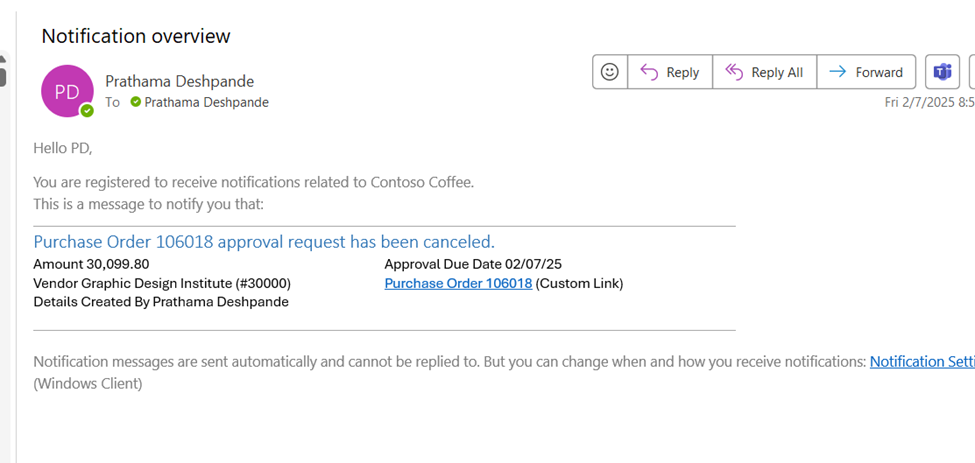The width and height of the screenshot is (975, 463).
Task: Click the blue approval request canceled heading
Action: click(x=264, y=241)
